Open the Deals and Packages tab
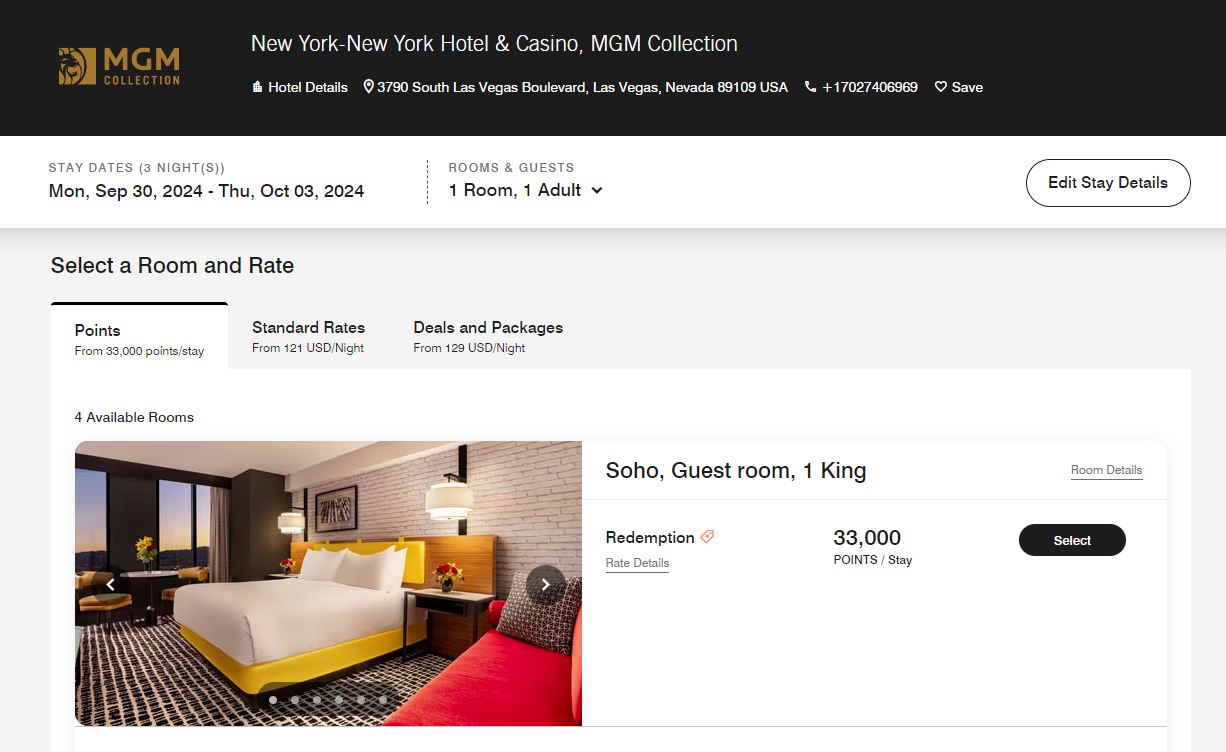The height and width of the screenshot is (752, 1226). coord(488,336)
